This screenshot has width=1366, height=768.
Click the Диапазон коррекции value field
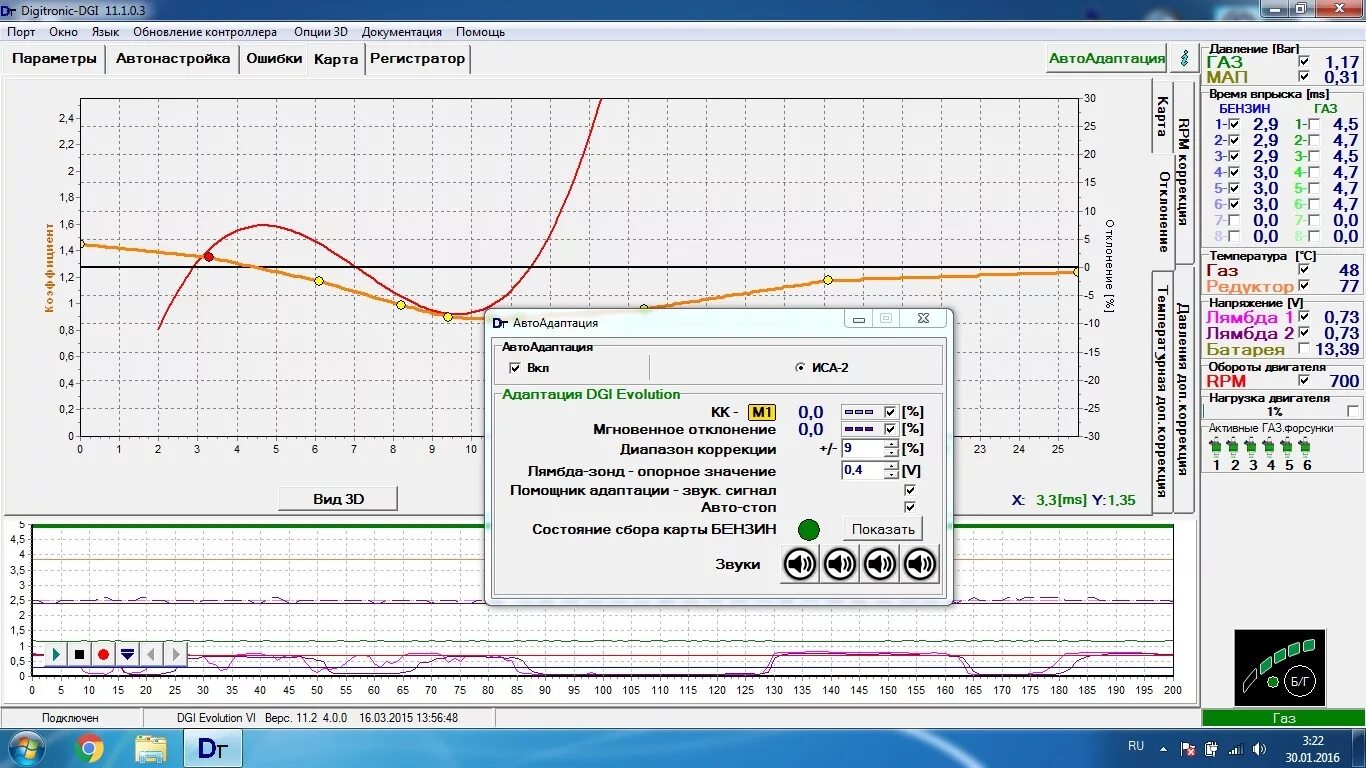(862, 449)
